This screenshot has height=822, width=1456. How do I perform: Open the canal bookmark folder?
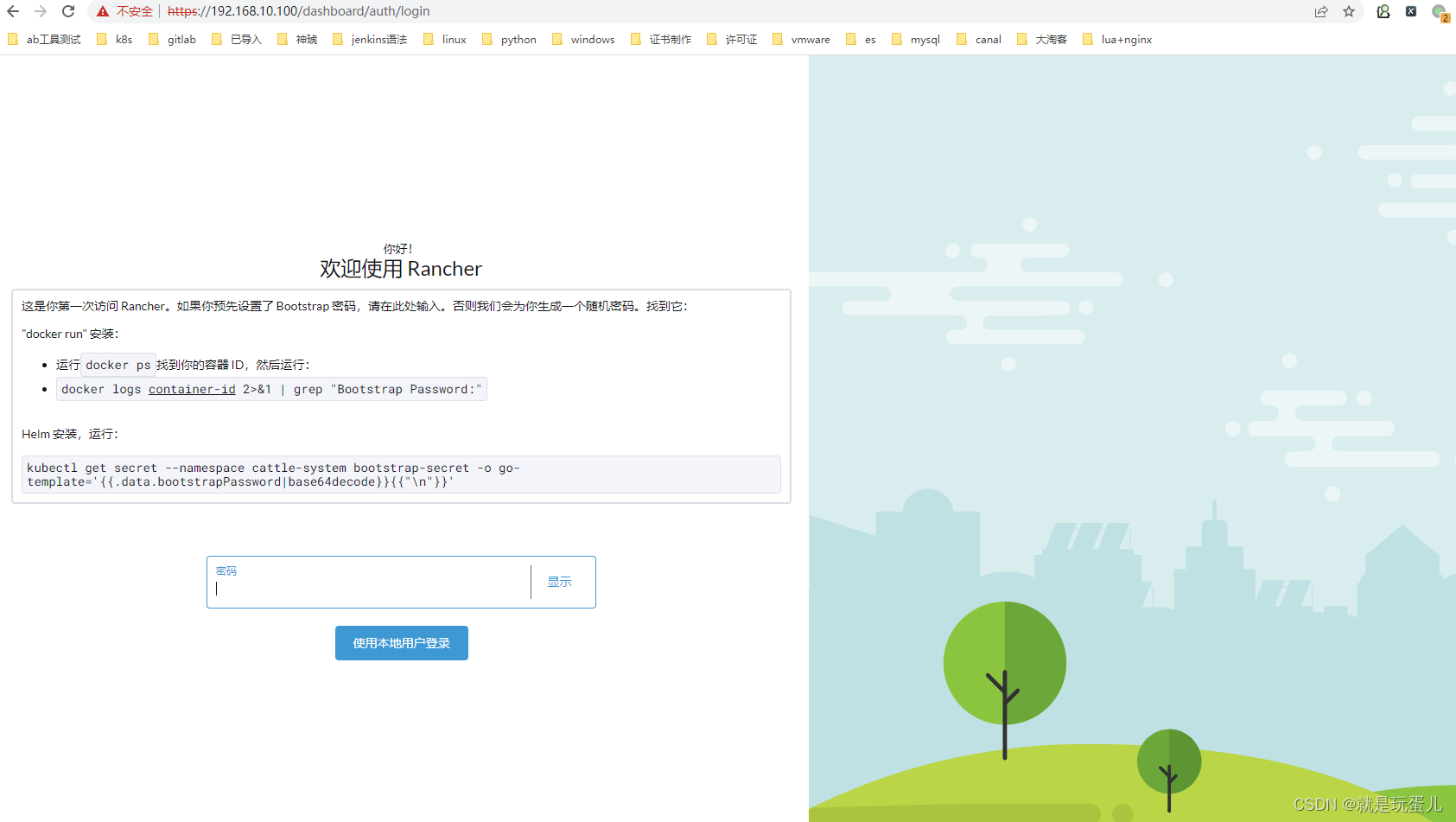point(979,39)
